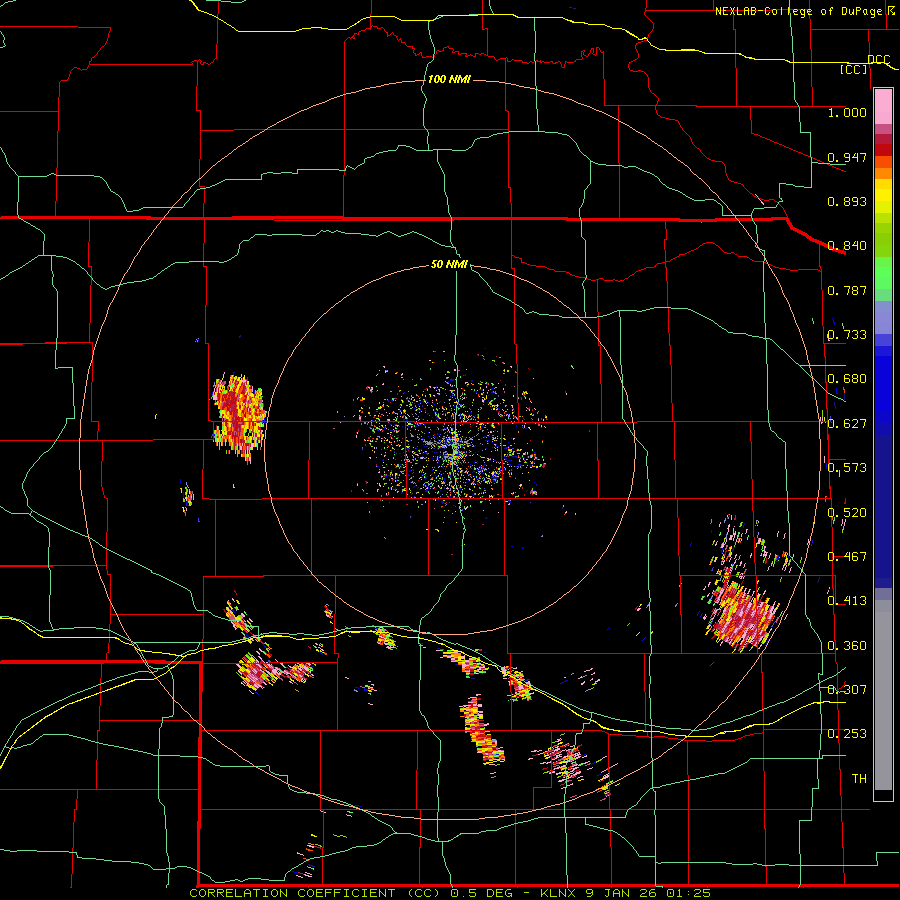Select the 0.947 scale value
The width and height of the screenshot is (900, 900).
(847, 157)
